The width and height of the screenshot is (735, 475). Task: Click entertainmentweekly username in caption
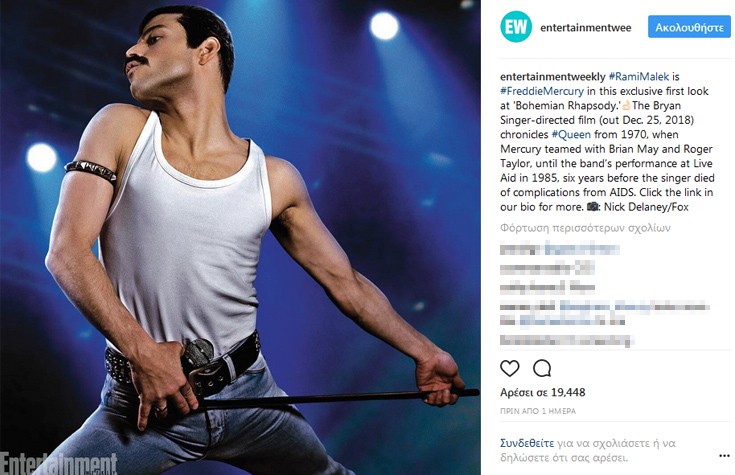point(553,76)
